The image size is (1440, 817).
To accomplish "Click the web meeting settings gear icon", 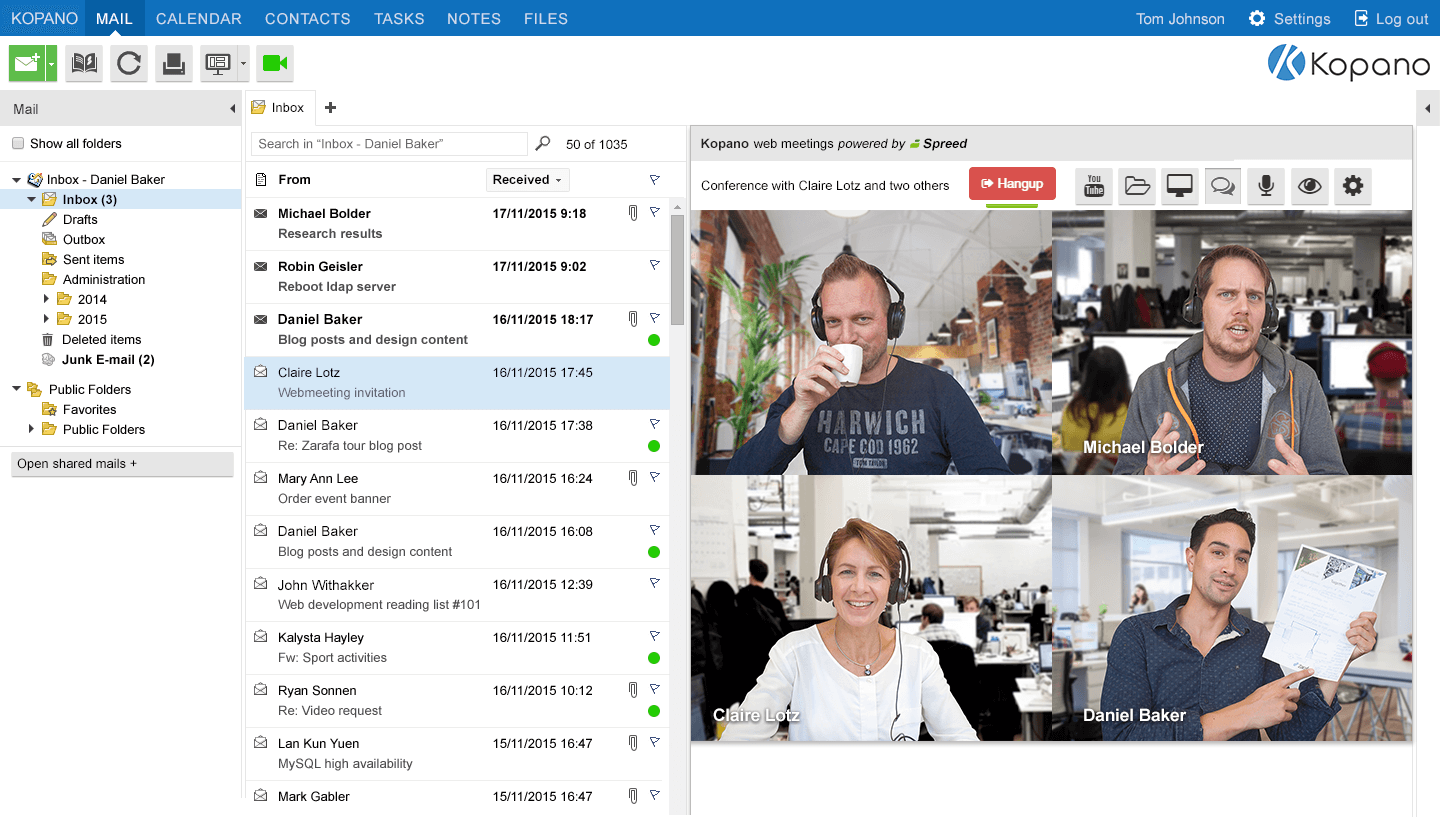I will pos(1353,186).
